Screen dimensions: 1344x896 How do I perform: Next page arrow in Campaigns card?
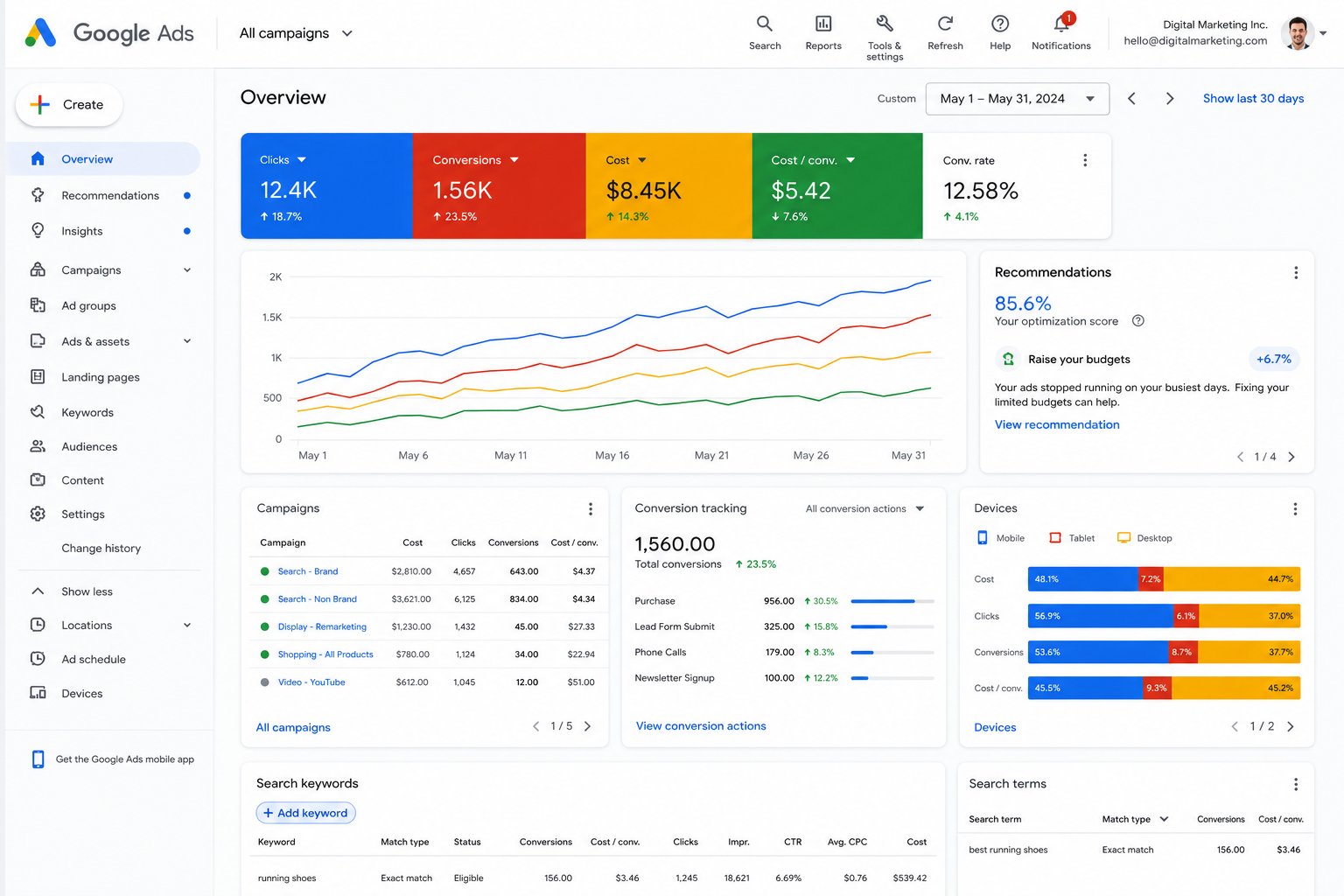pos(587,726)
